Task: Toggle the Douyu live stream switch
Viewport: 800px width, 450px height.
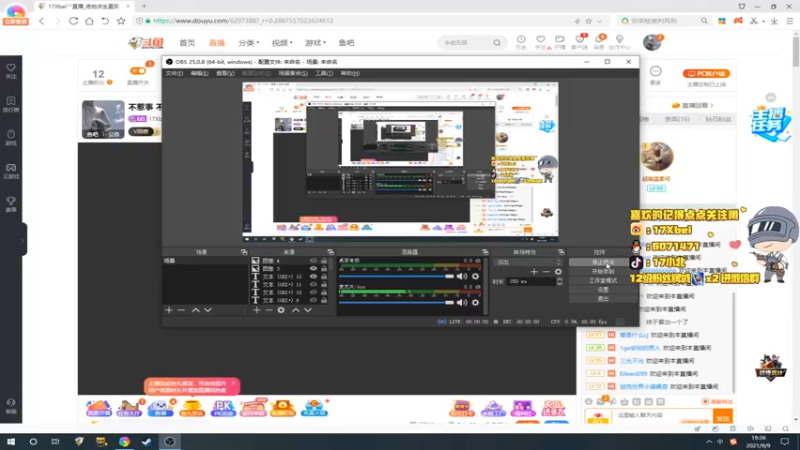Action: coord(138,71)
